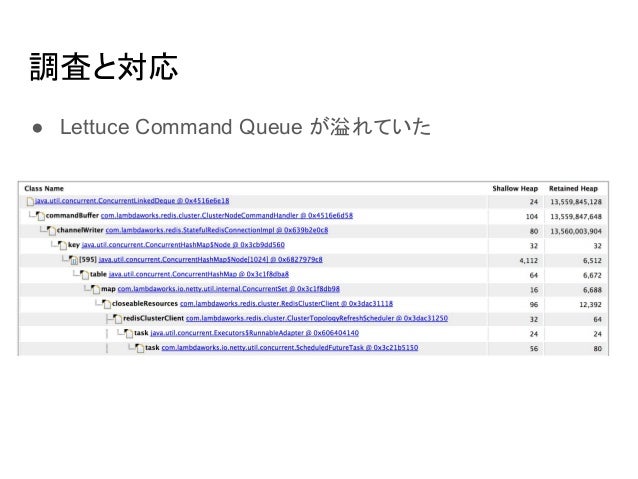Viewport: 638px width, 479px height.
Task: Open the ConcurrentHashMap$Node[1024] array link
Action: click(x=210, y=259)
